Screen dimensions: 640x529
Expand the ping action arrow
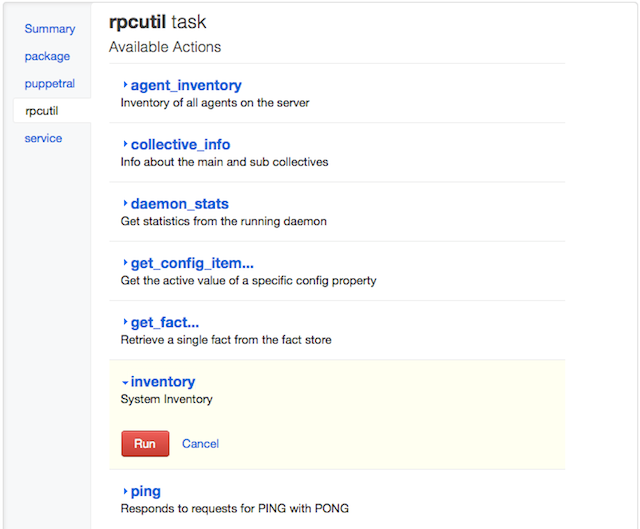[125, 491]
